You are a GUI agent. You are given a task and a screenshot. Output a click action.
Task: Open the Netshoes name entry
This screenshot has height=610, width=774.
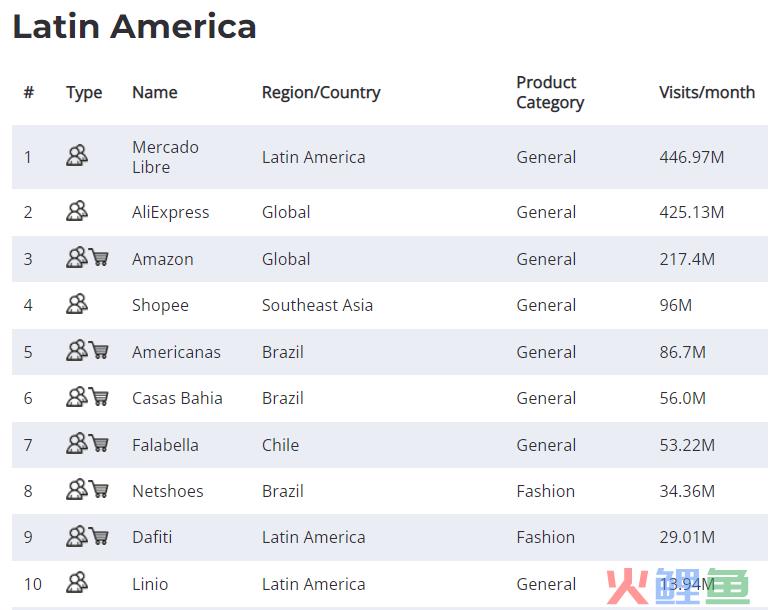(168, 491)
